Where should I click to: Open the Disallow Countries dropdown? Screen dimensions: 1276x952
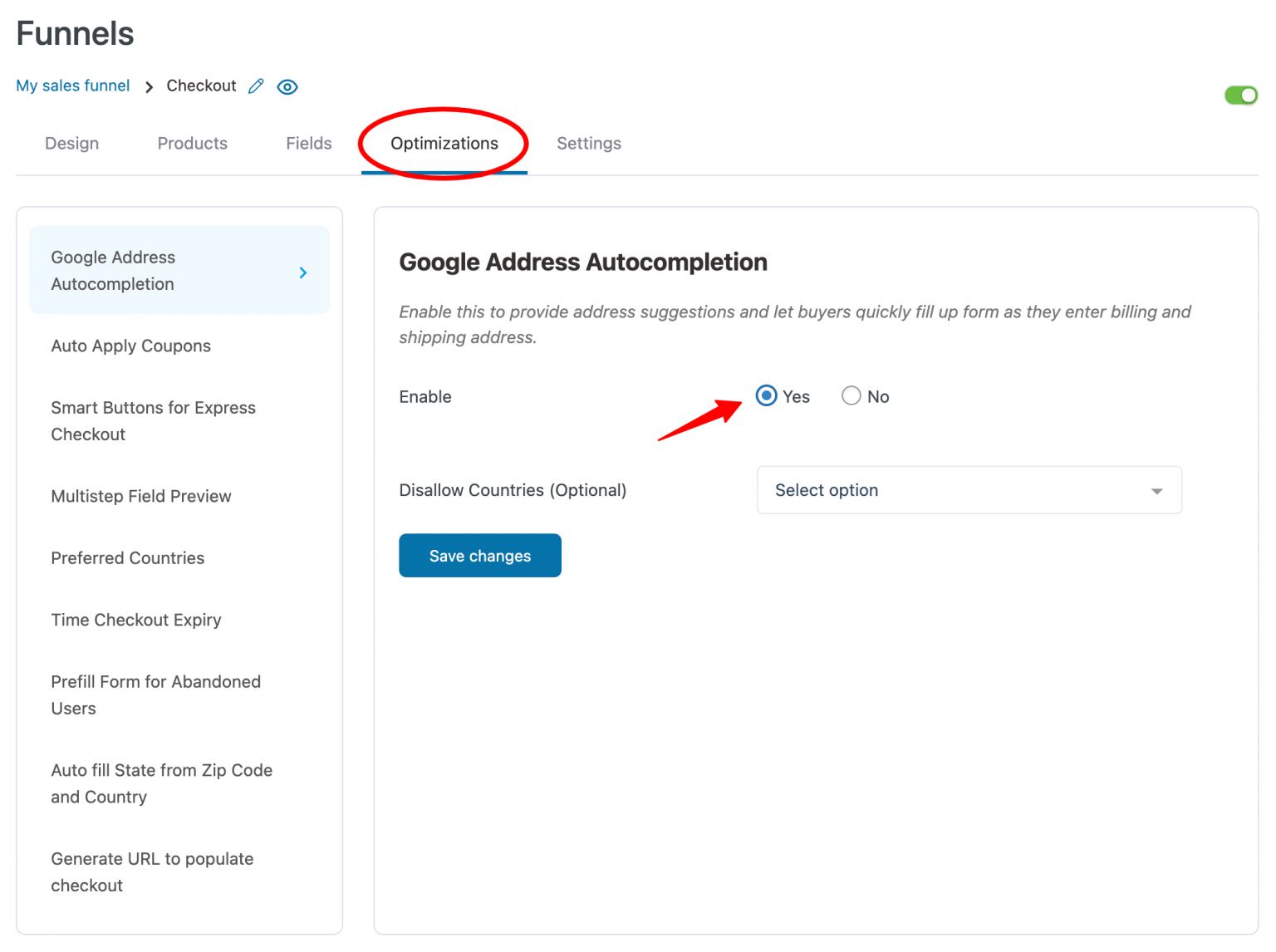[x=969, y=490]
